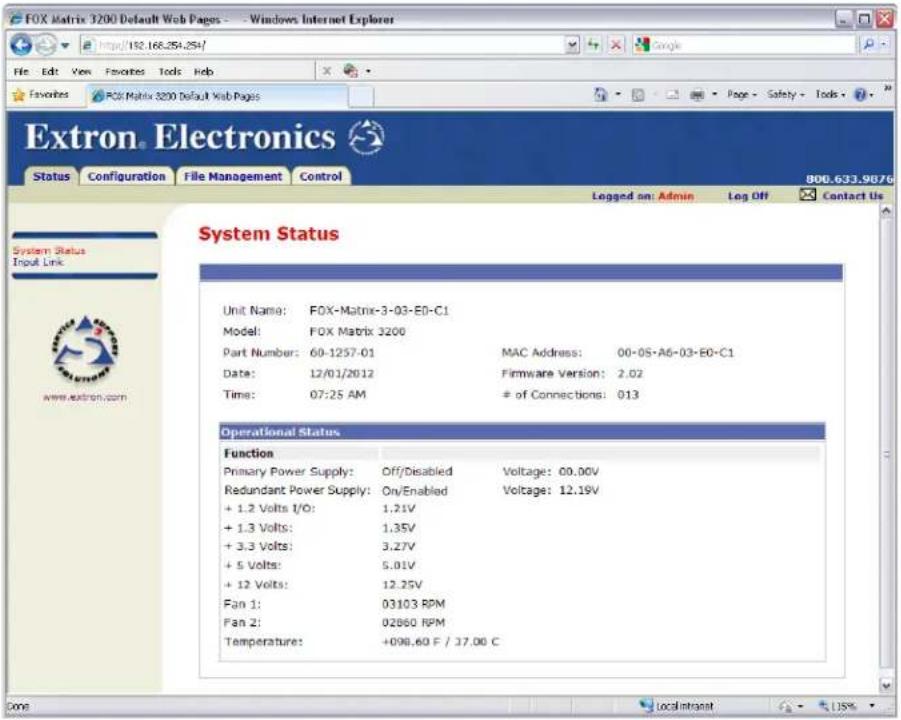Open the Tools command bar menu
The width and height of the screenshot is (901, 720).
(830, 94)
